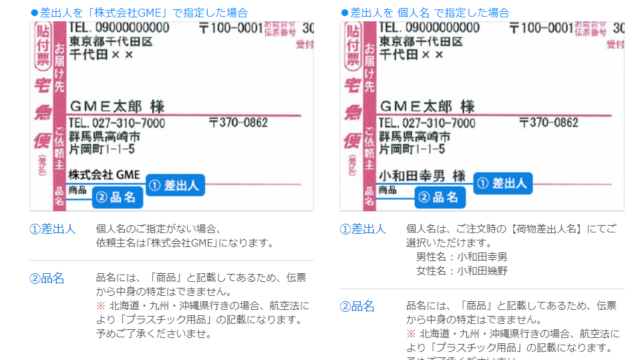
Task: Click sender name 小和田幸男 様 on right label
Action: click(422, 176)
